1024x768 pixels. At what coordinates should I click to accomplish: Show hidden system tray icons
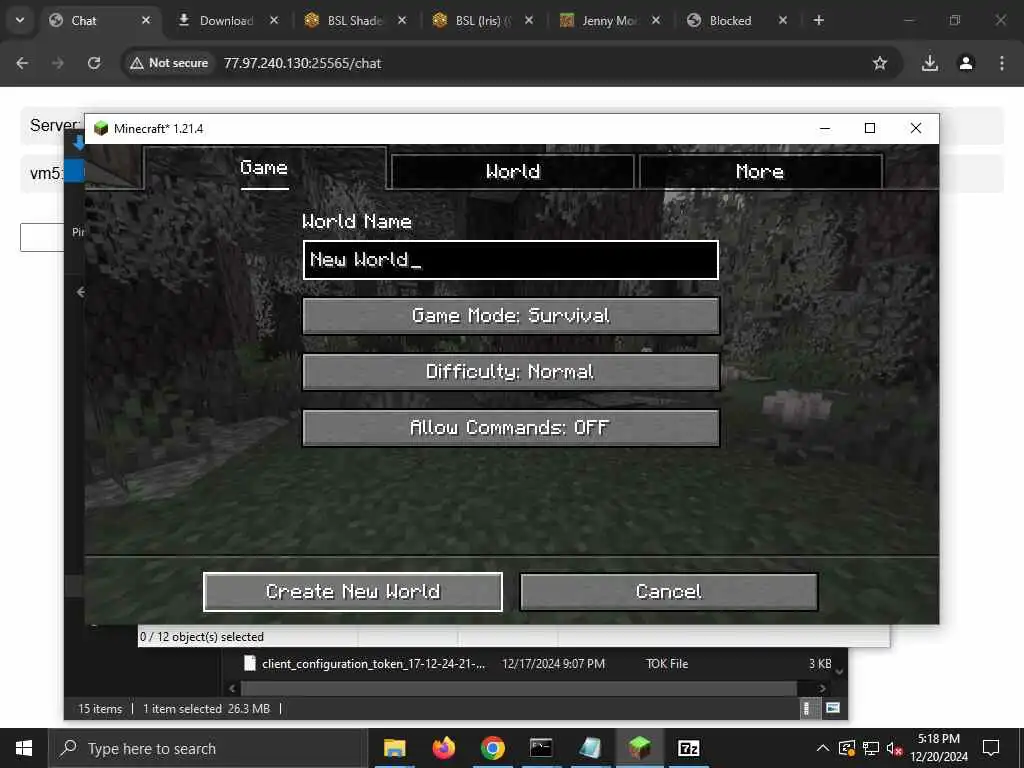[823, 748]
